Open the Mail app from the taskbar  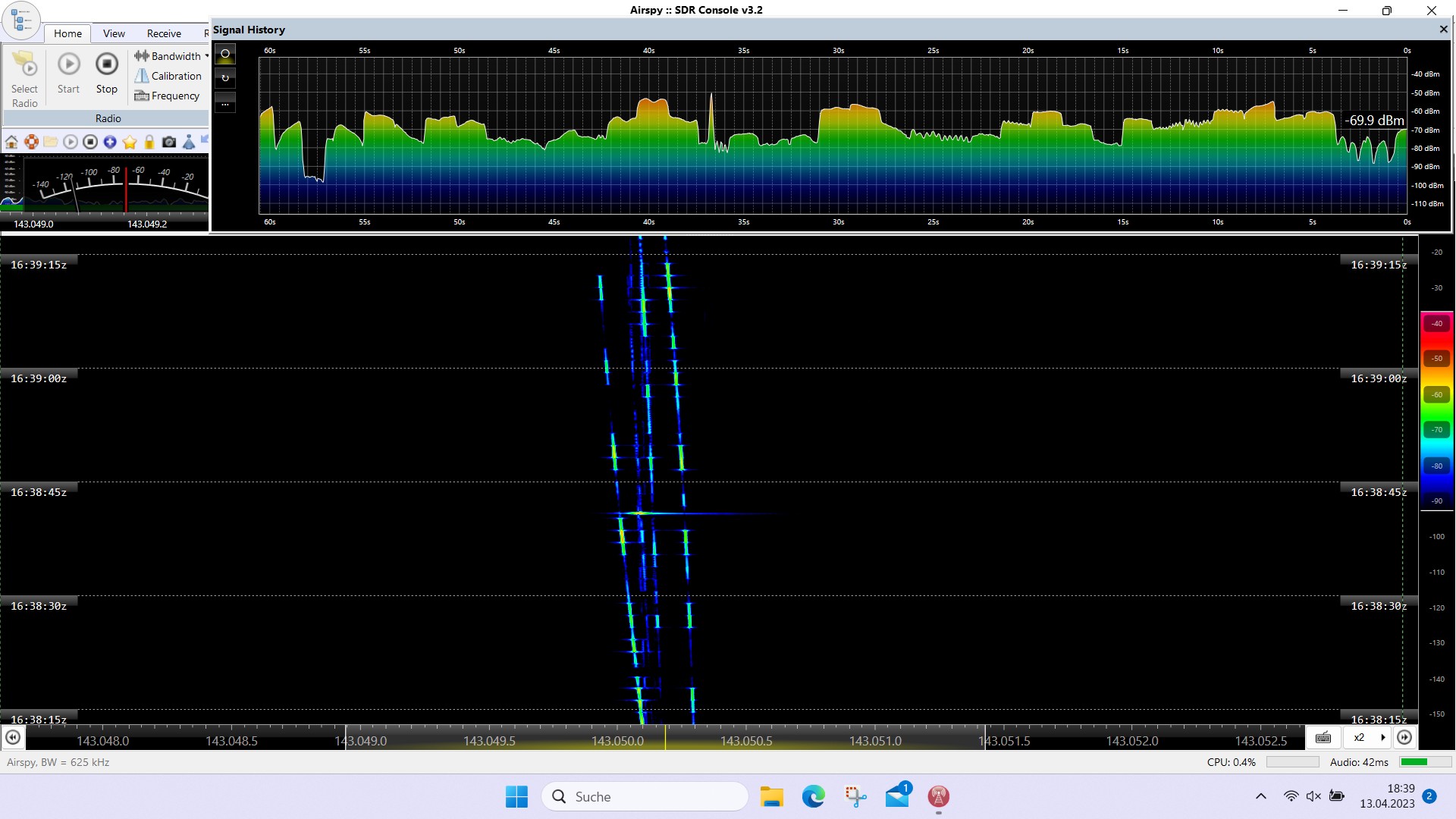tap(897, 797)
